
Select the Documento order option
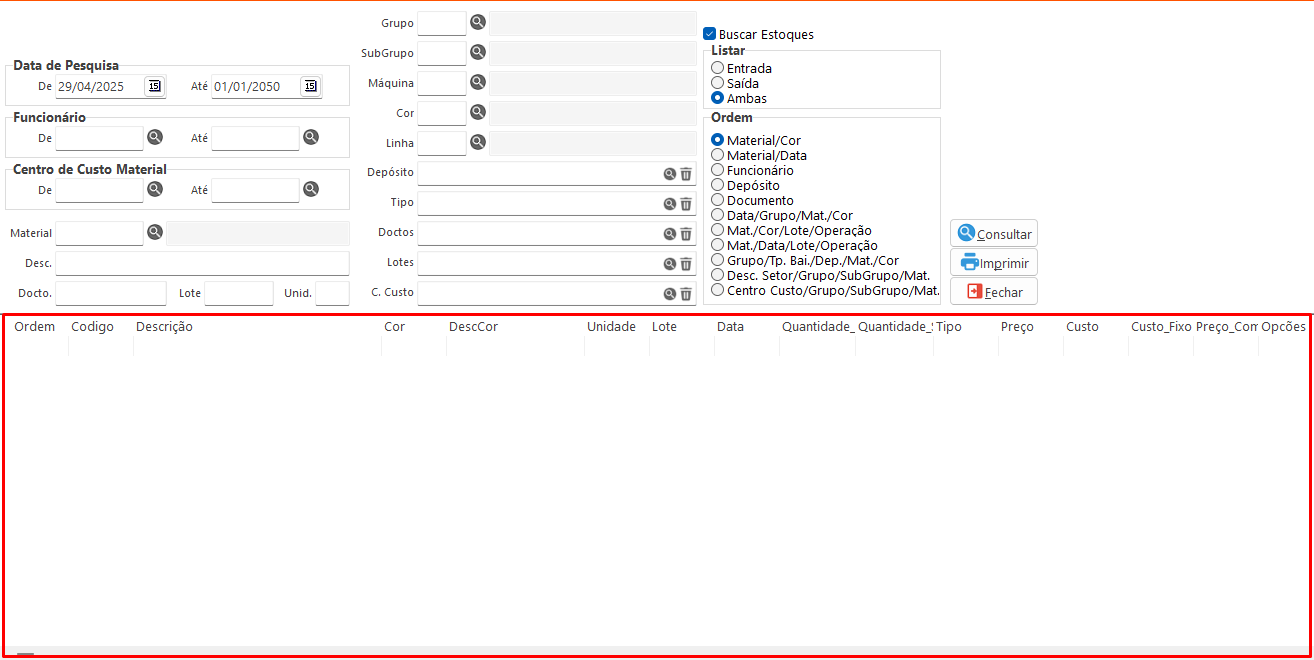pos(718,201)
